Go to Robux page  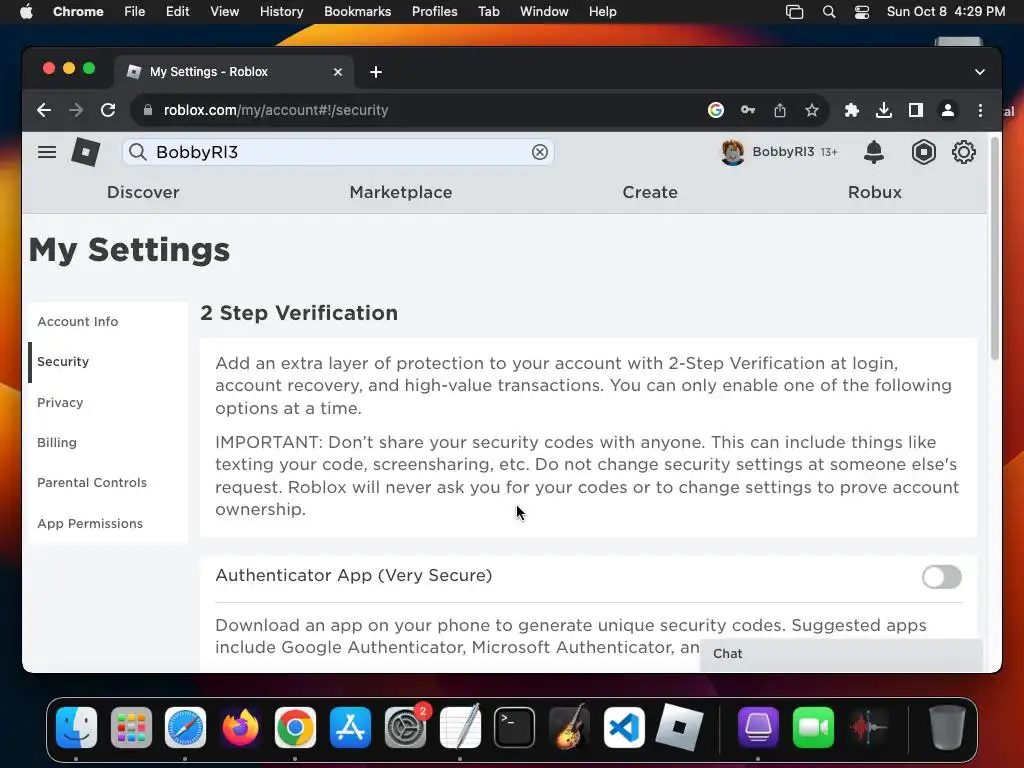coord(874,192)
